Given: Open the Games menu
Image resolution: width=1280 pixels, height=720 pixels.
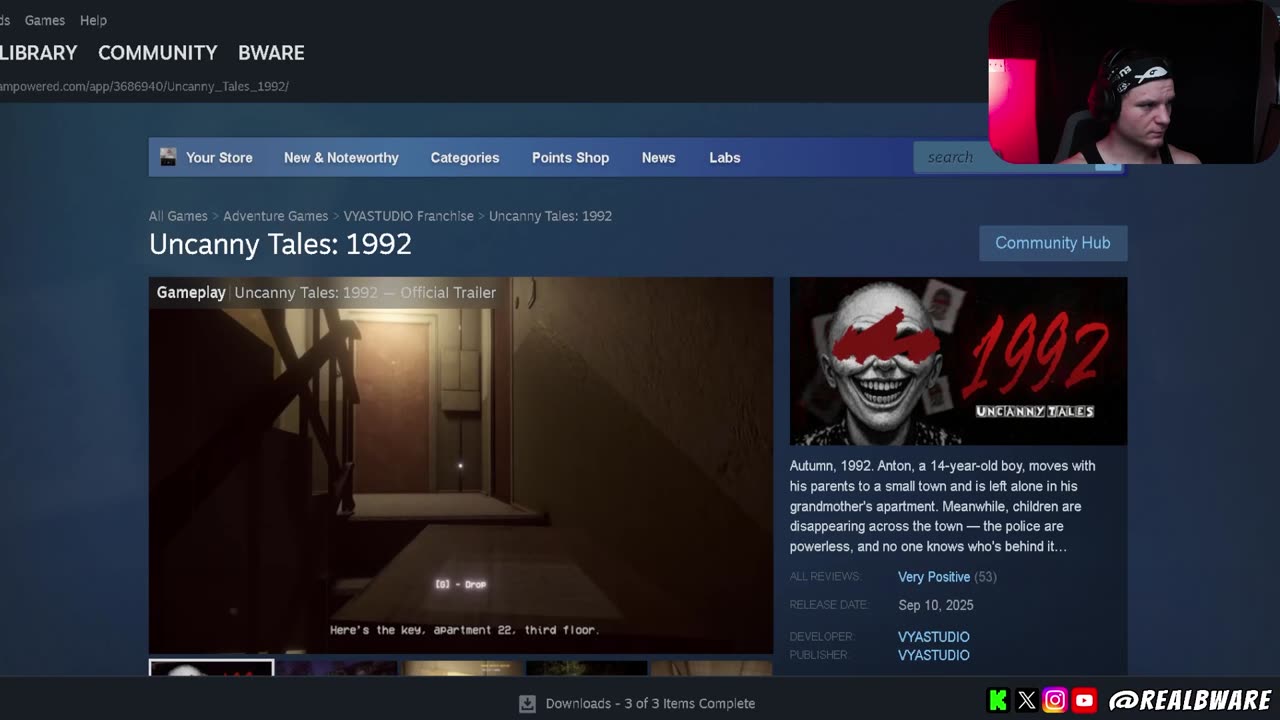Looking at the screenshot, I should pyautogui.click(x=45, y=20).
